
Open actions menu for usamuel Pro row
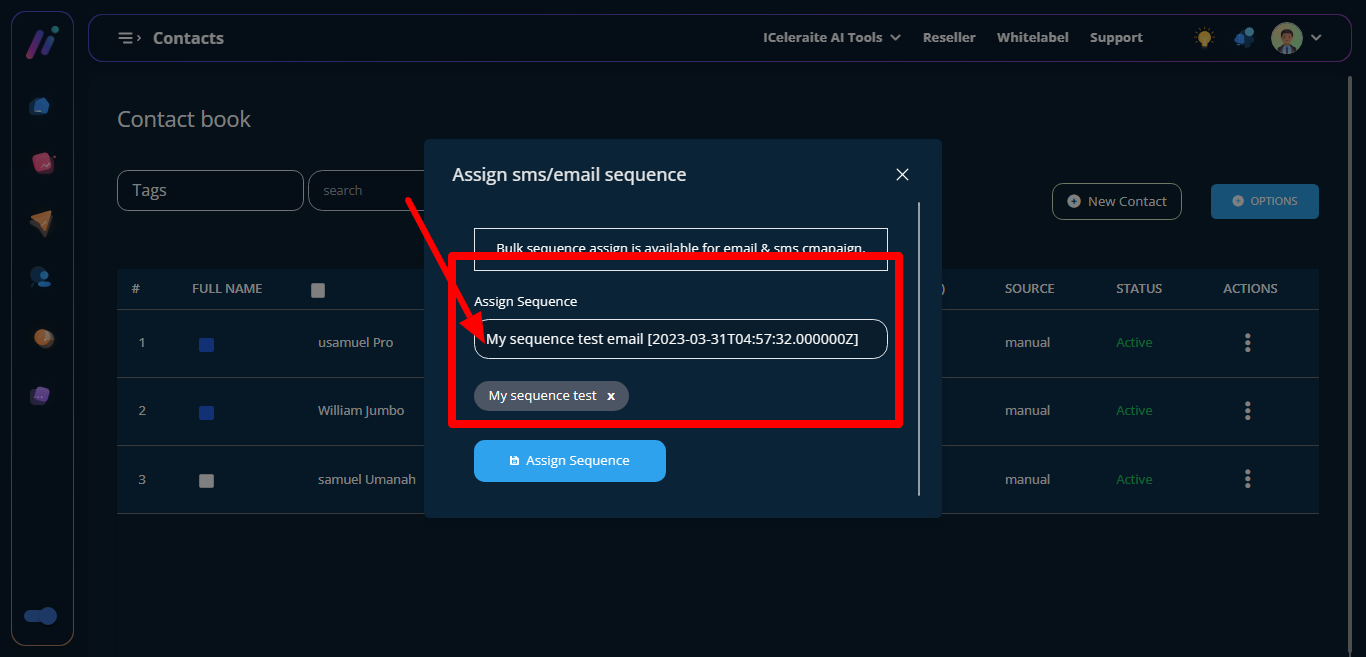click(1247, 343)
